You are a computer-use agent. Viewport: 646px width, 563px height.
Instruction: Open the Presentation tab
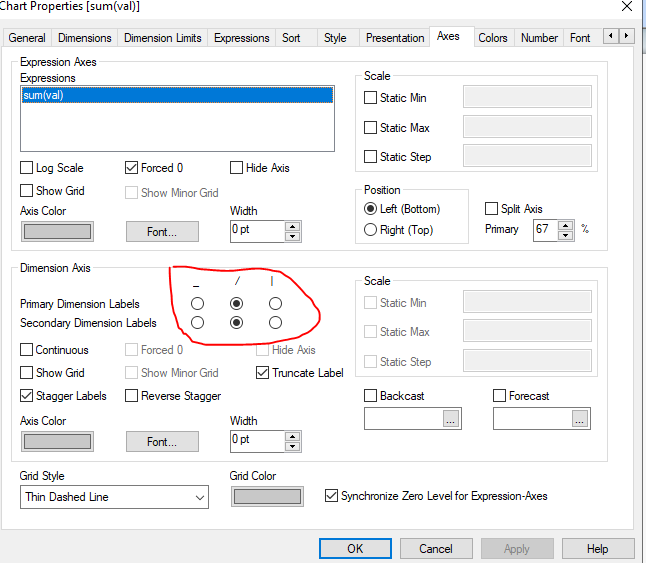tap(395, 38)
